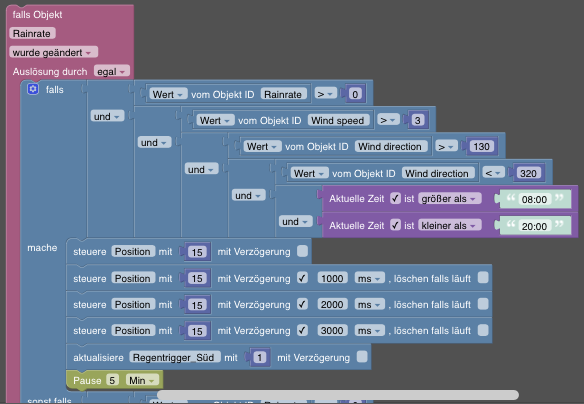Toggle checkbox on 'größer als' time block
The width and height of the screenshot is (584, 404).
[x=395, y=198]
